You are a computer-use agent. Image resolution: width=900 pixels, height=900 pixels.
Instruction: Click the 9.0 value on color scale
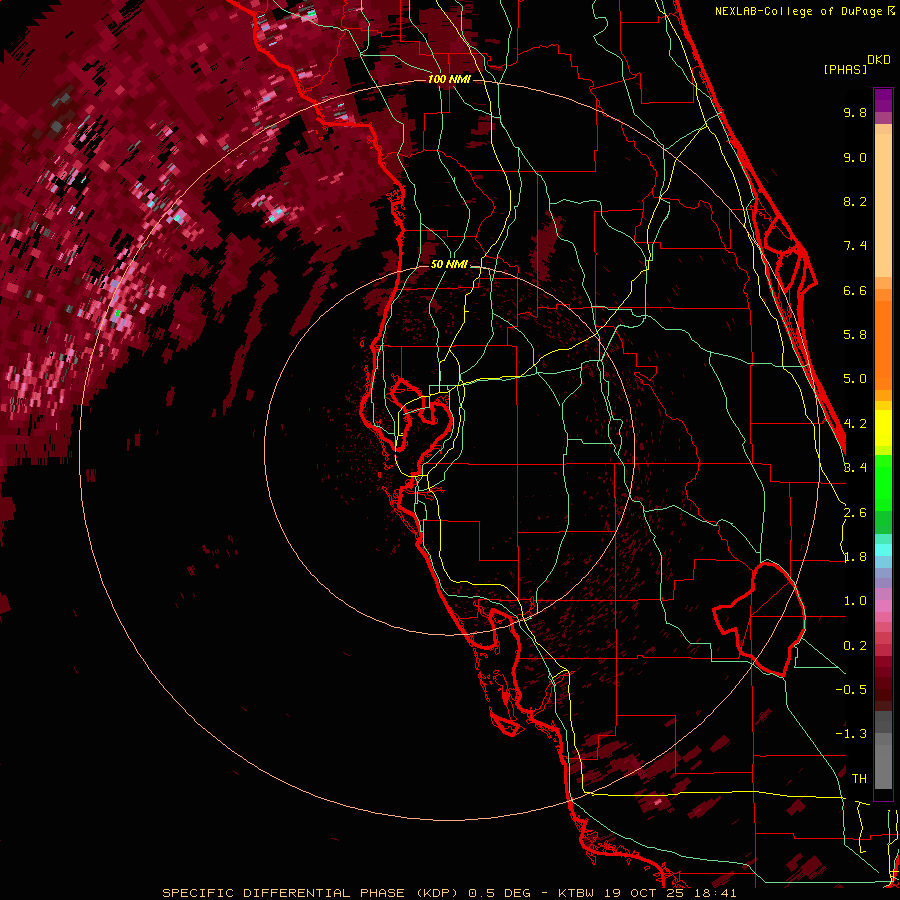855,157
